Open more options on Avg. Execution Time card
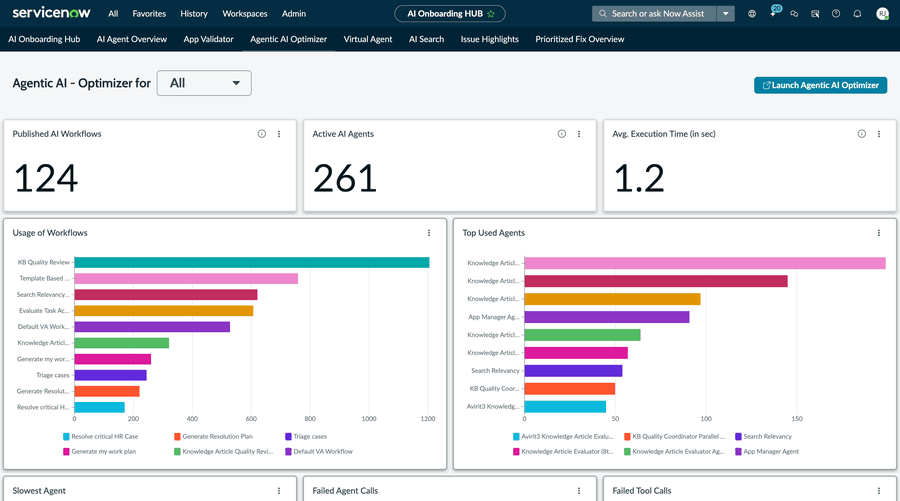This screenshot has height=501, width=900. (879, 134)
